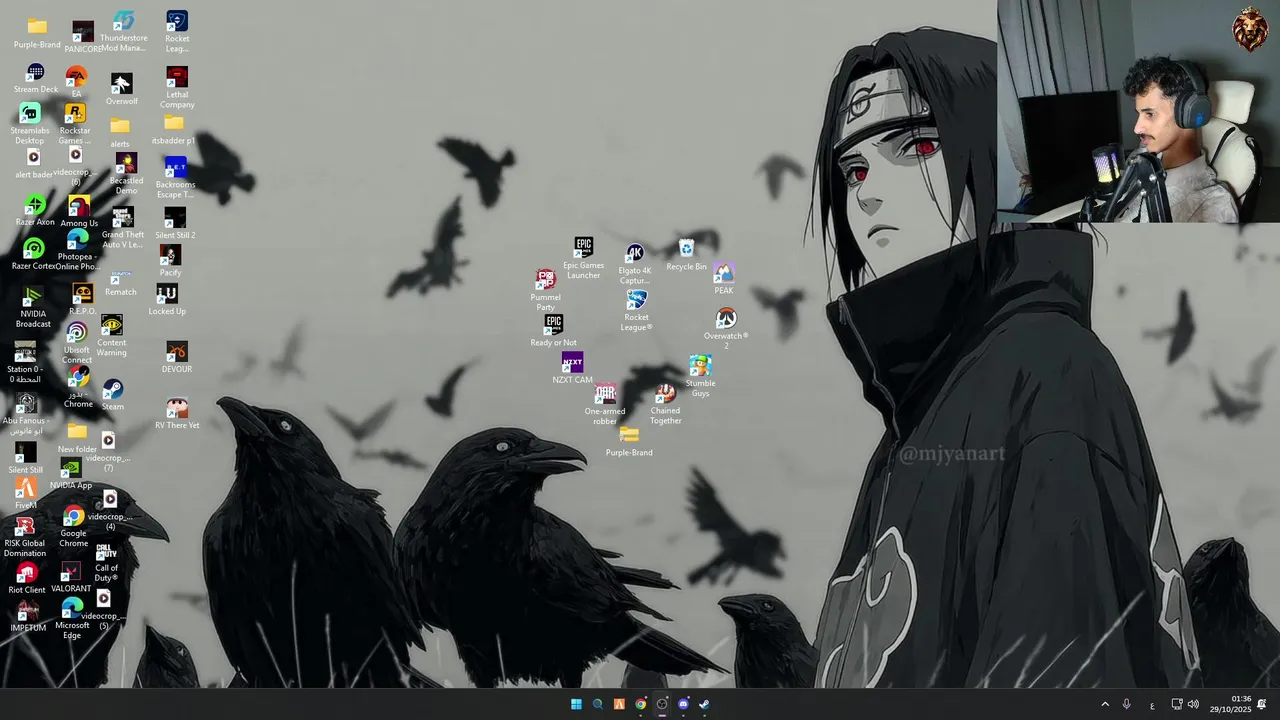Open the New folder on desktop
1280x720 pixels.
77,438
